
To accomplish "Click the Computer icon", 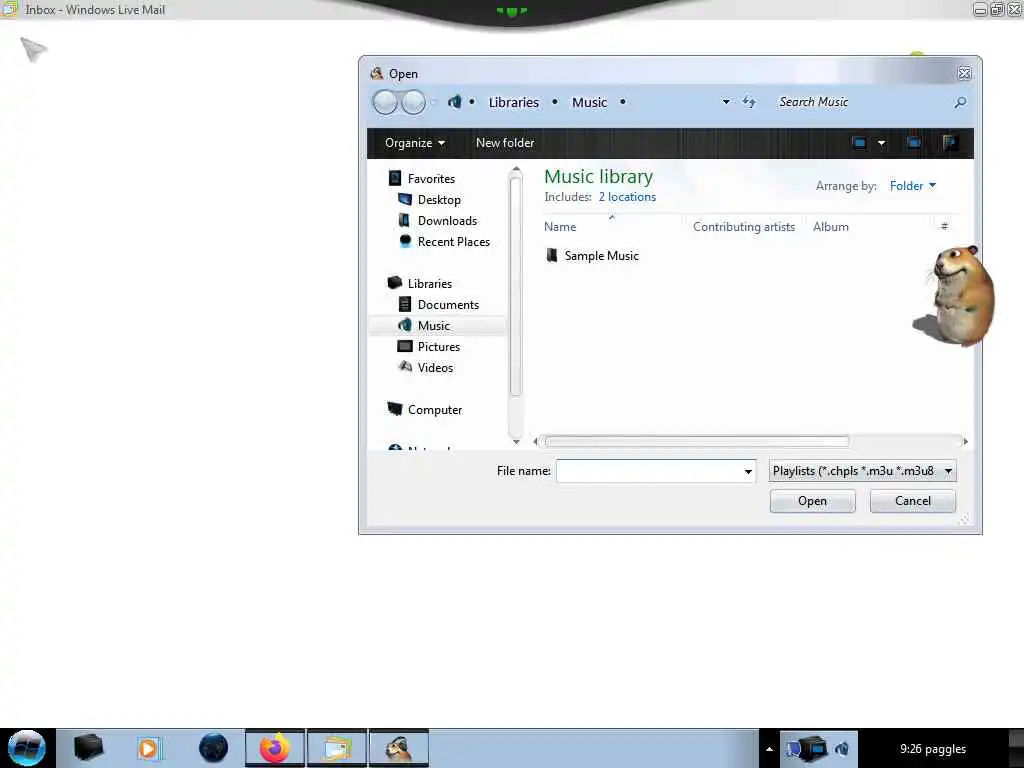I will coord(394,409).
